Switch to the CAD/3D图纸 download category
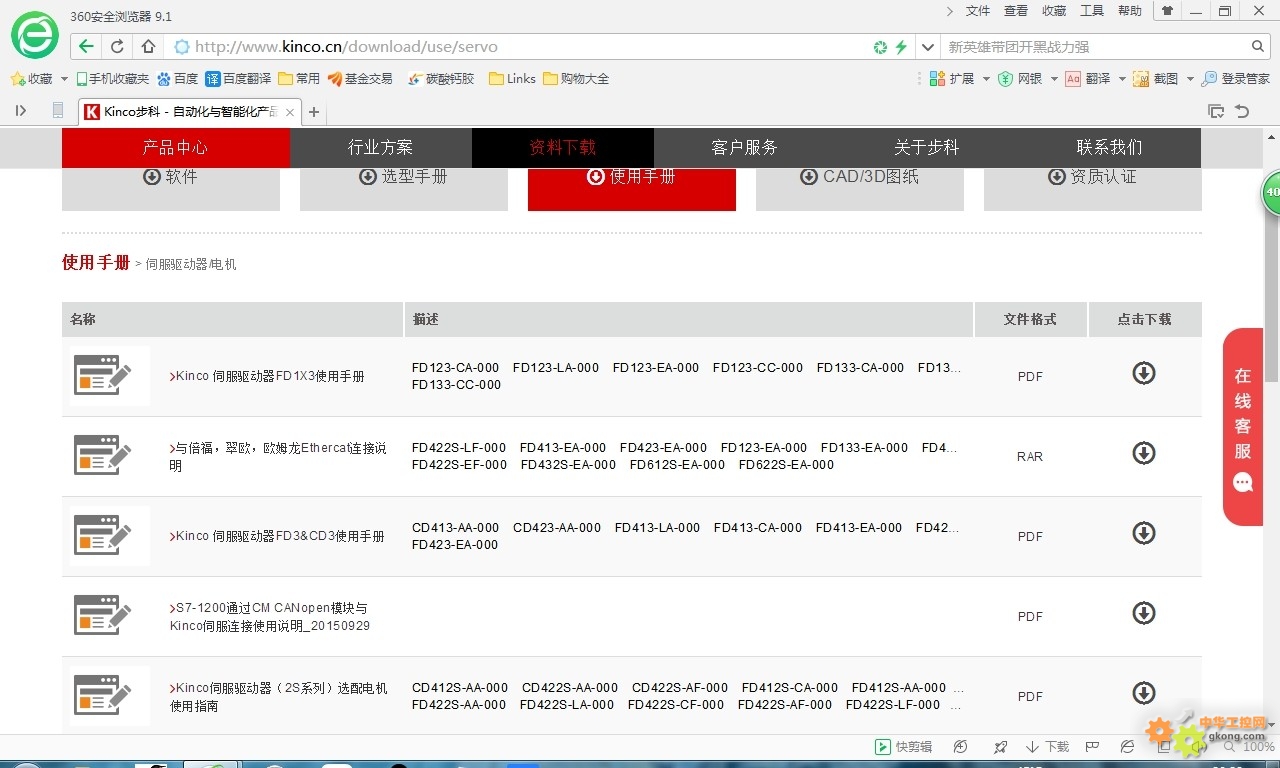The width and height of the screenshot is (1280, 768). pos(860,189)
